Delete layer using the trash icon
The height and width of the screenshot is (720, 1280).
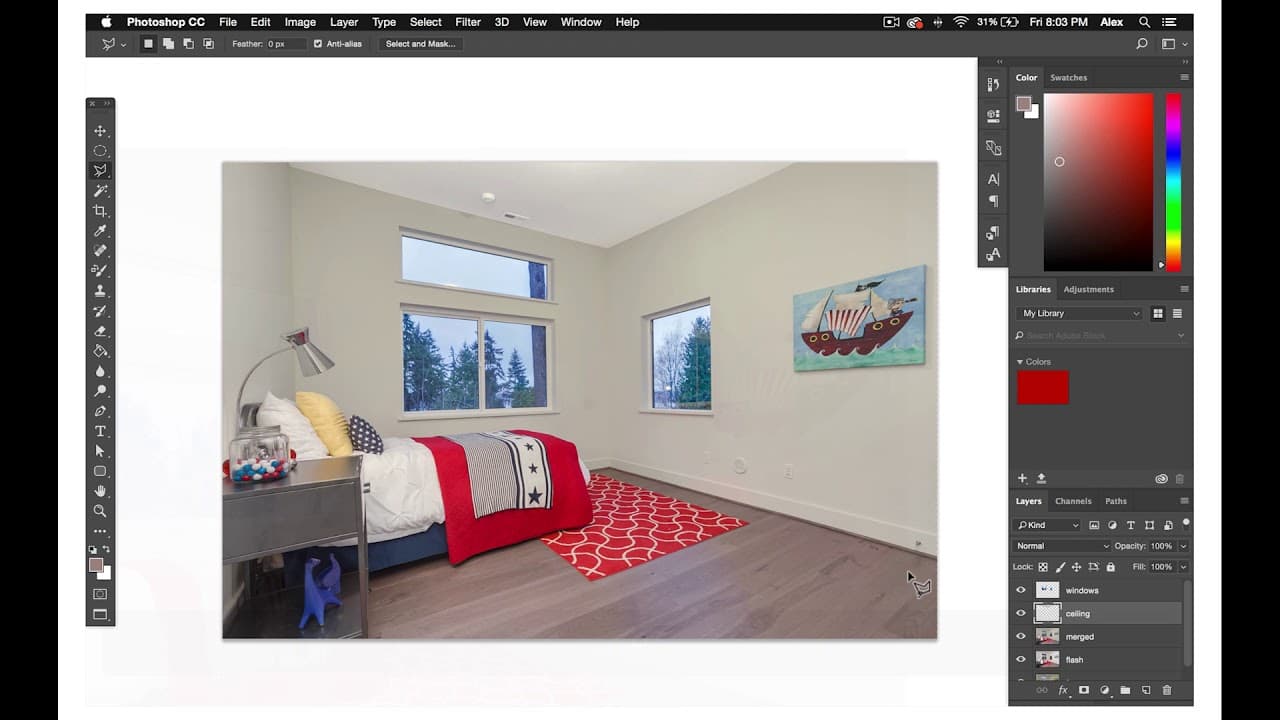click(x=1166, y=690)
